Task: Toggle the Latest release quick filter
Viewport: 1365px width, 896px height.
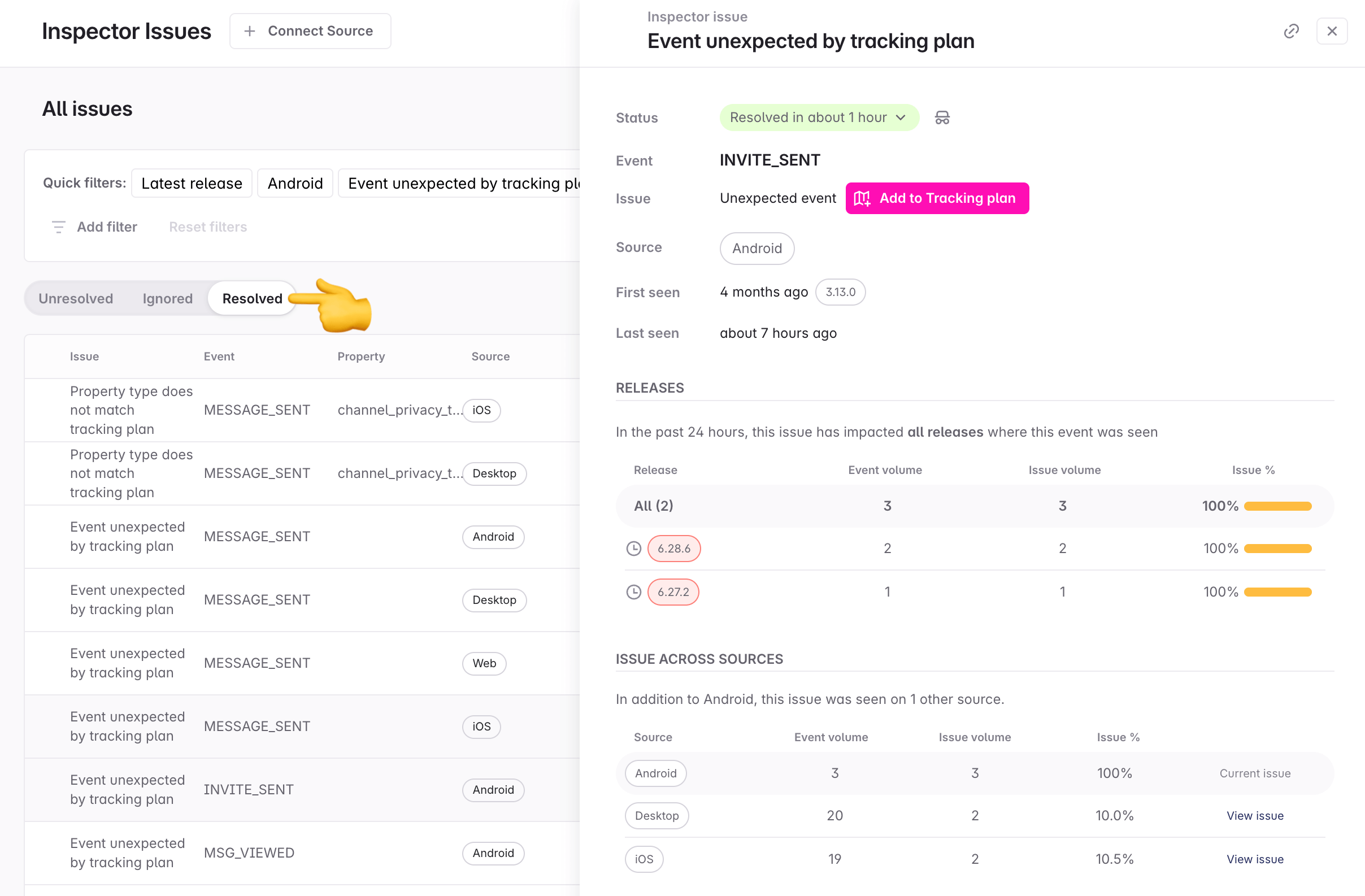Action: coord(192,184)
